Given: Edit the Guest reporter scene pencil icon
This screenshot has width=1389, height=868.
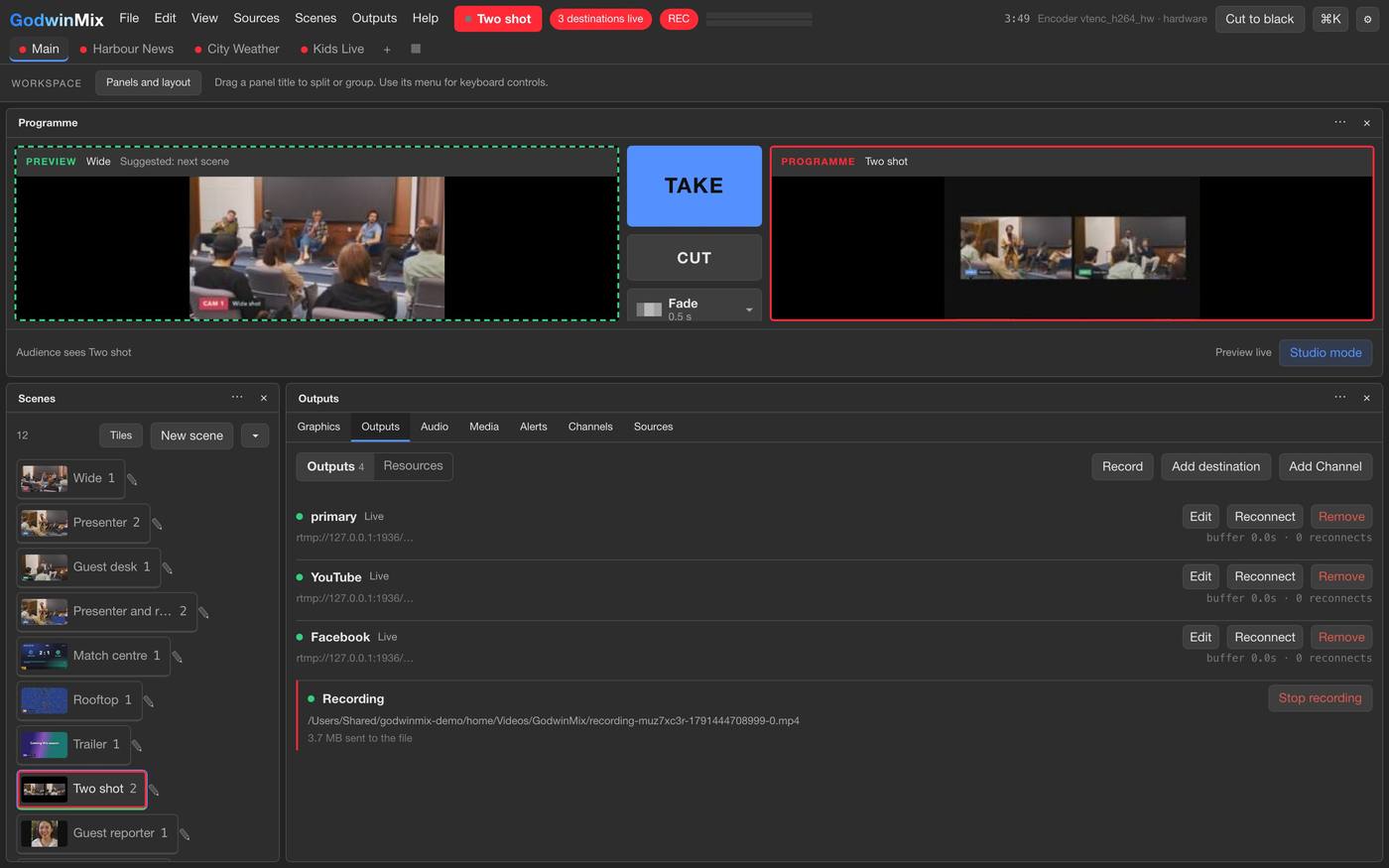Looking at the screenshot, I should 185,834.
